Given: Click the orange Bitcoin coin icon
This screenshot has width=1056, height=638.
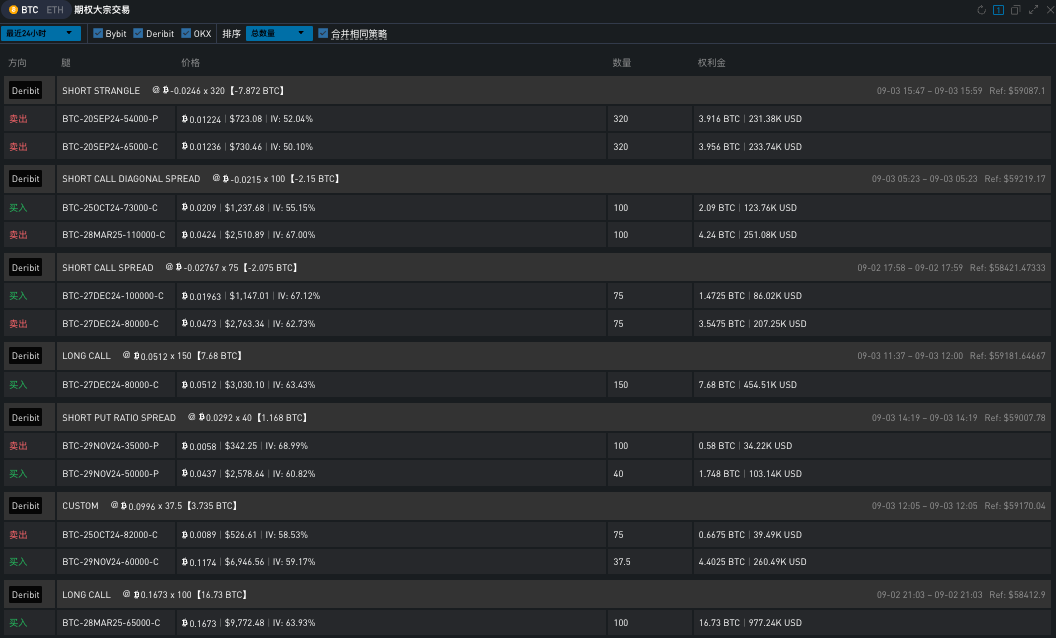Looking at the screenshot, I should [x=13, y=9].
